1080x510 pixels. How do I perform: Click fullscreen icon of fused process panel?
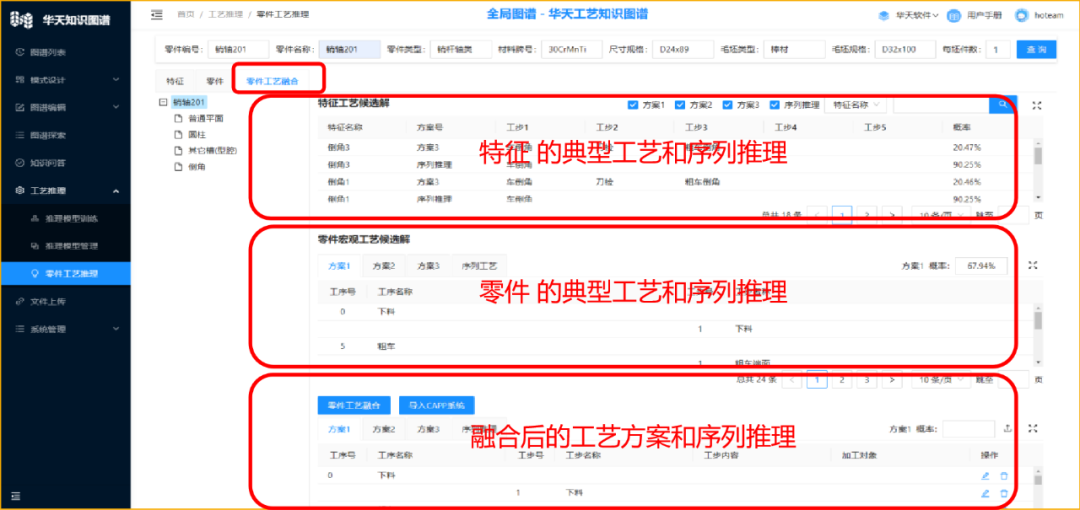click(x=1032, y=428)
